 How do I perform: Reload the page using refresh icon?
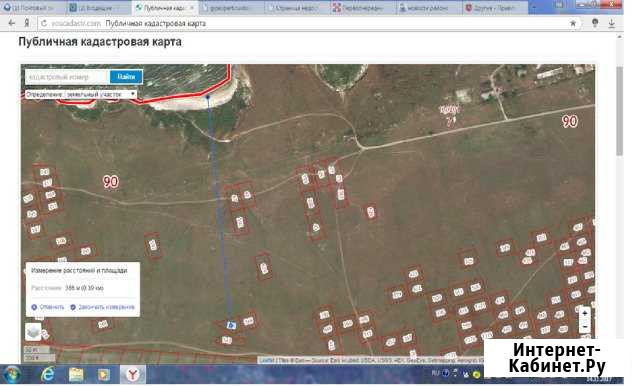pyautogui.click(x=44, y=24)
